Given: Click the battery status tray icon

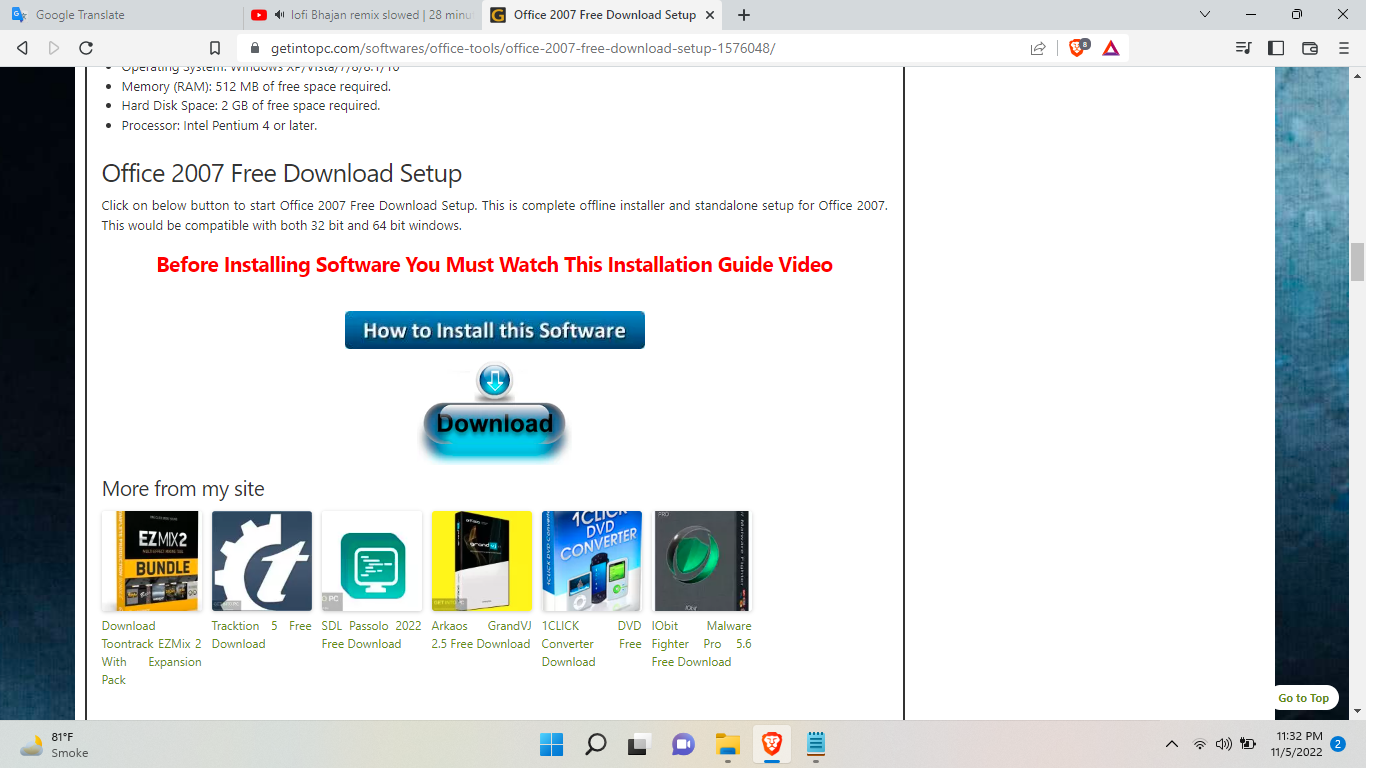Looking at the screenshot, I should click(1248, 744).
